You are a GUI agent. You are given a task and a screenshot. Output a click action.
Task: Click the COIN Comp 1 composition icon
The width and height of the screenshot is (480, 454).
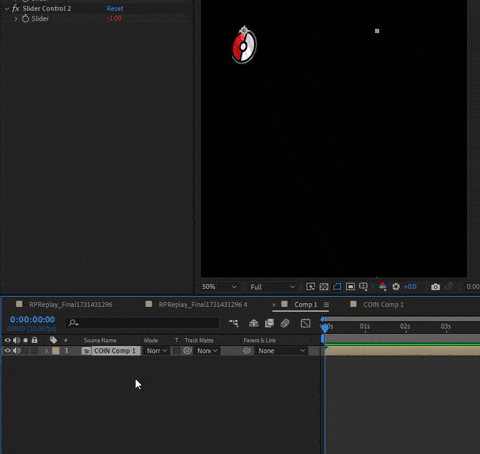click(86, 351)
